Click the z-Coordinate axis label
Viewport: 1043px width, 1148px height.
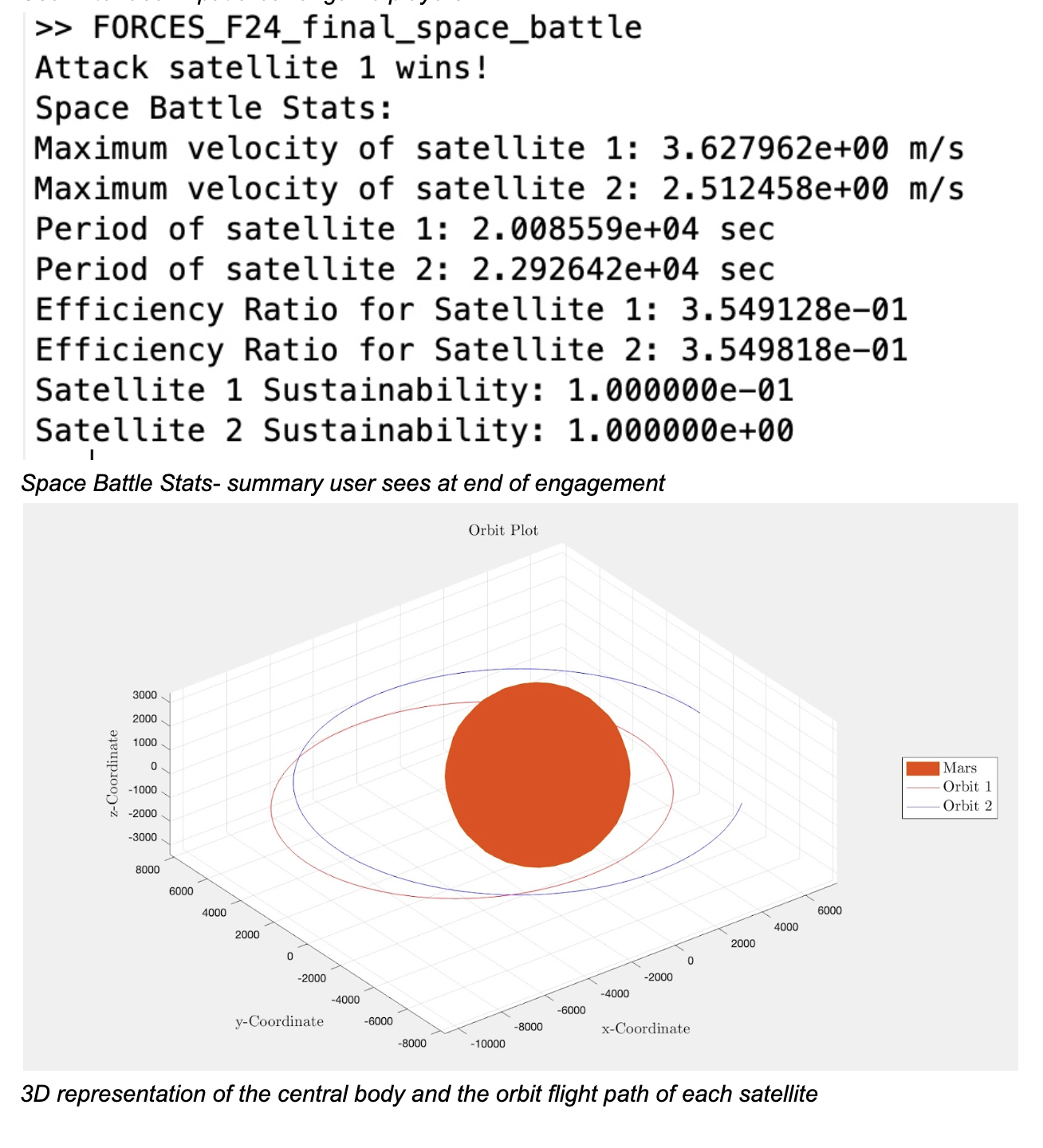pyautogui.click(x=113, y=773)
